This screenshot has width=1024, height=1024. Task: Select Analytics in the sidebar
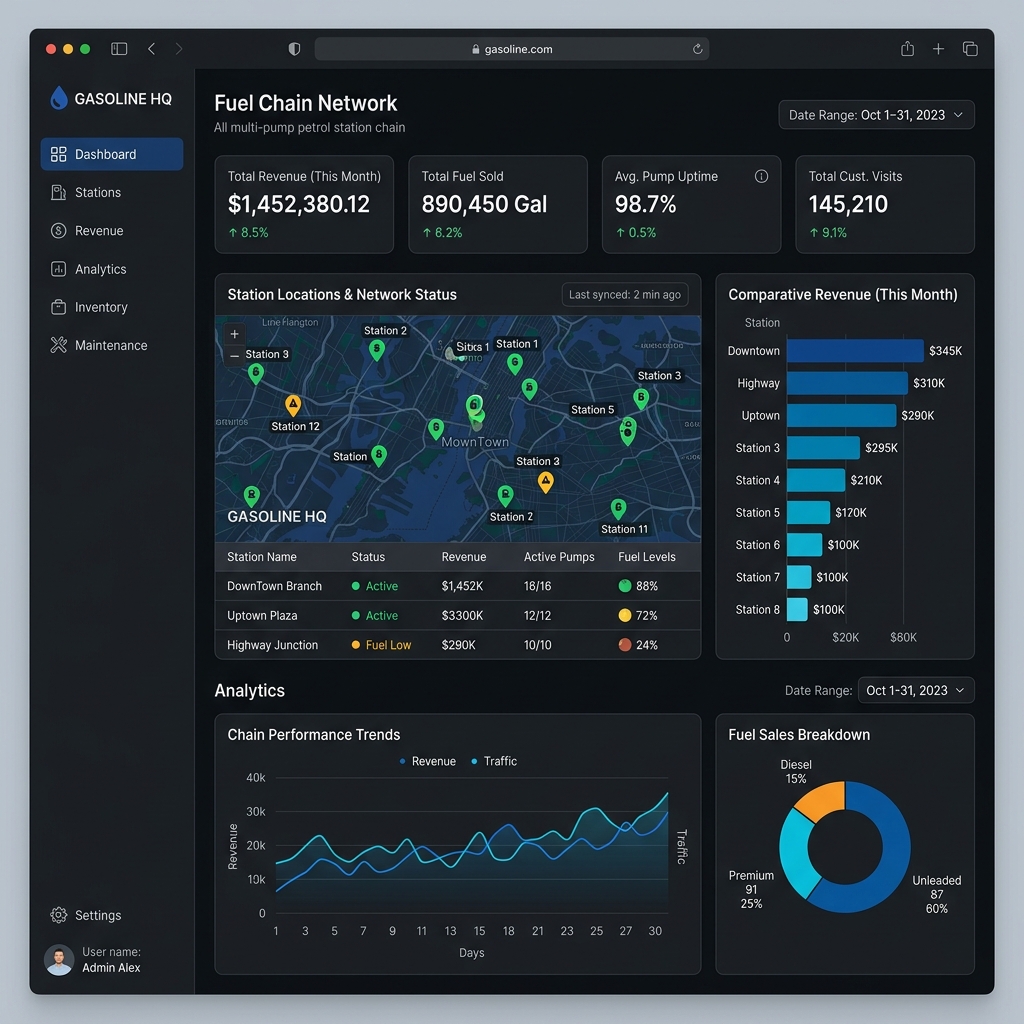[x=112, y=269]
